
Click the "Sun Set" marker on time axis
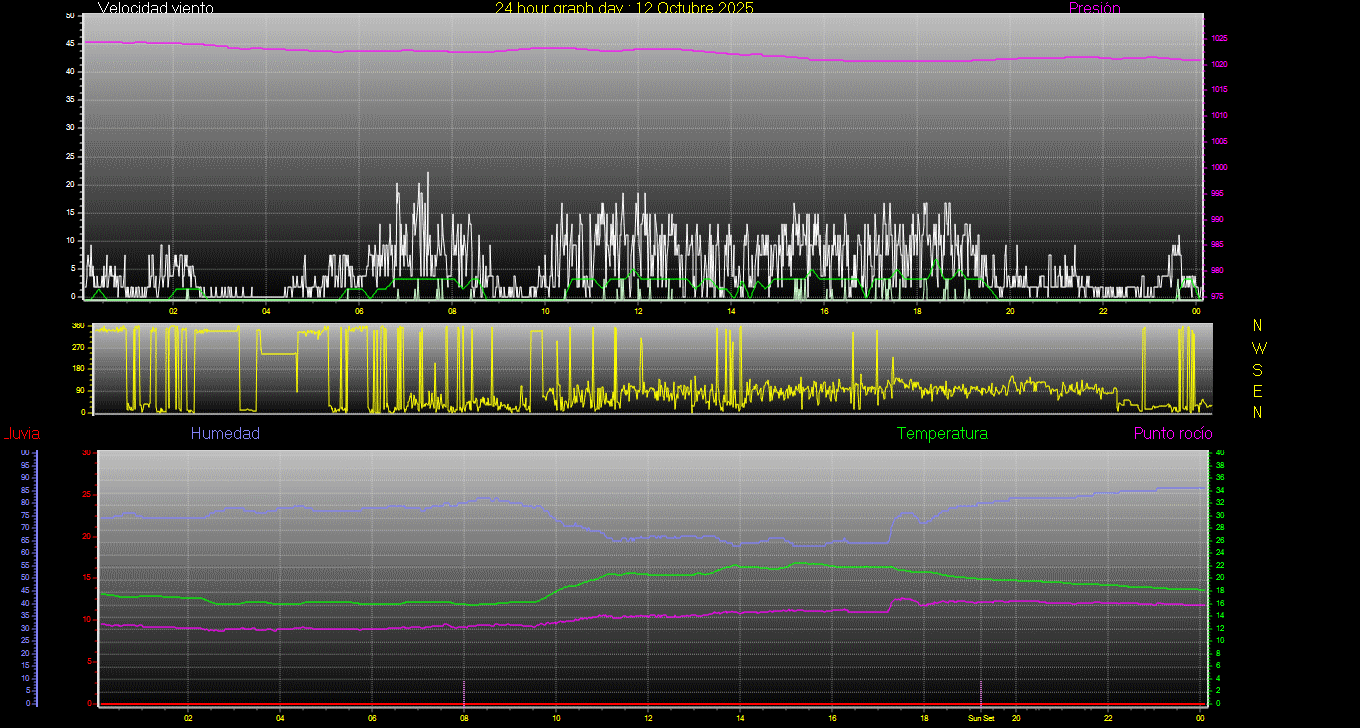coord(980,718)
